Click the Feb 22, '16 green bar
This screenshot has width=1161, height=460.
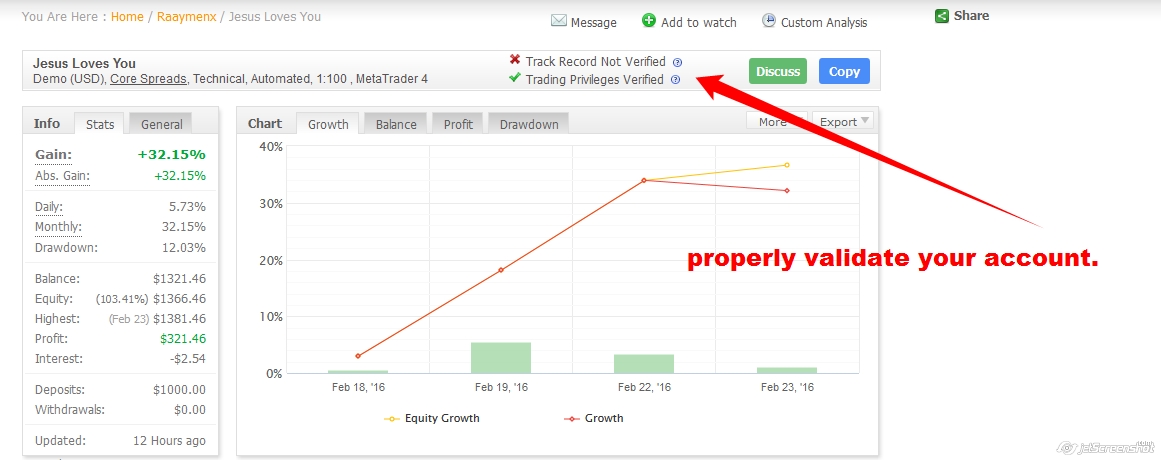[x=644, y=364]
